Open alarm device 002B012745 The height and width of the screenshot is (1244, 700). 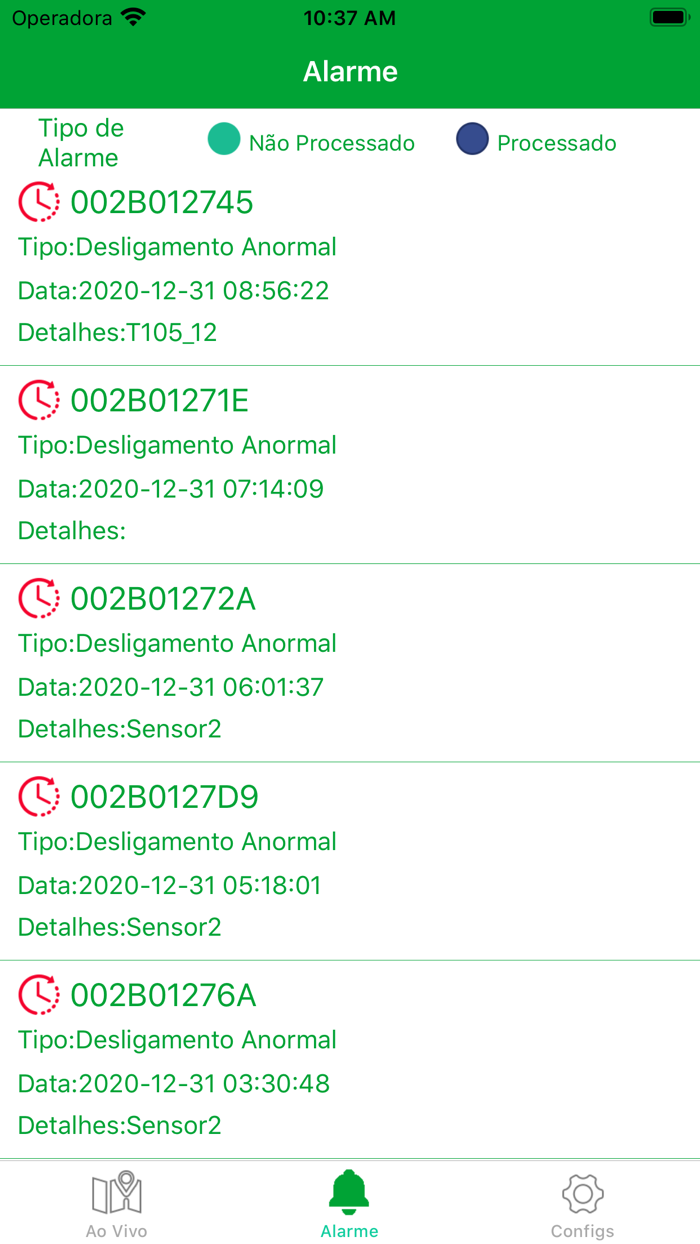pos(162,203)
